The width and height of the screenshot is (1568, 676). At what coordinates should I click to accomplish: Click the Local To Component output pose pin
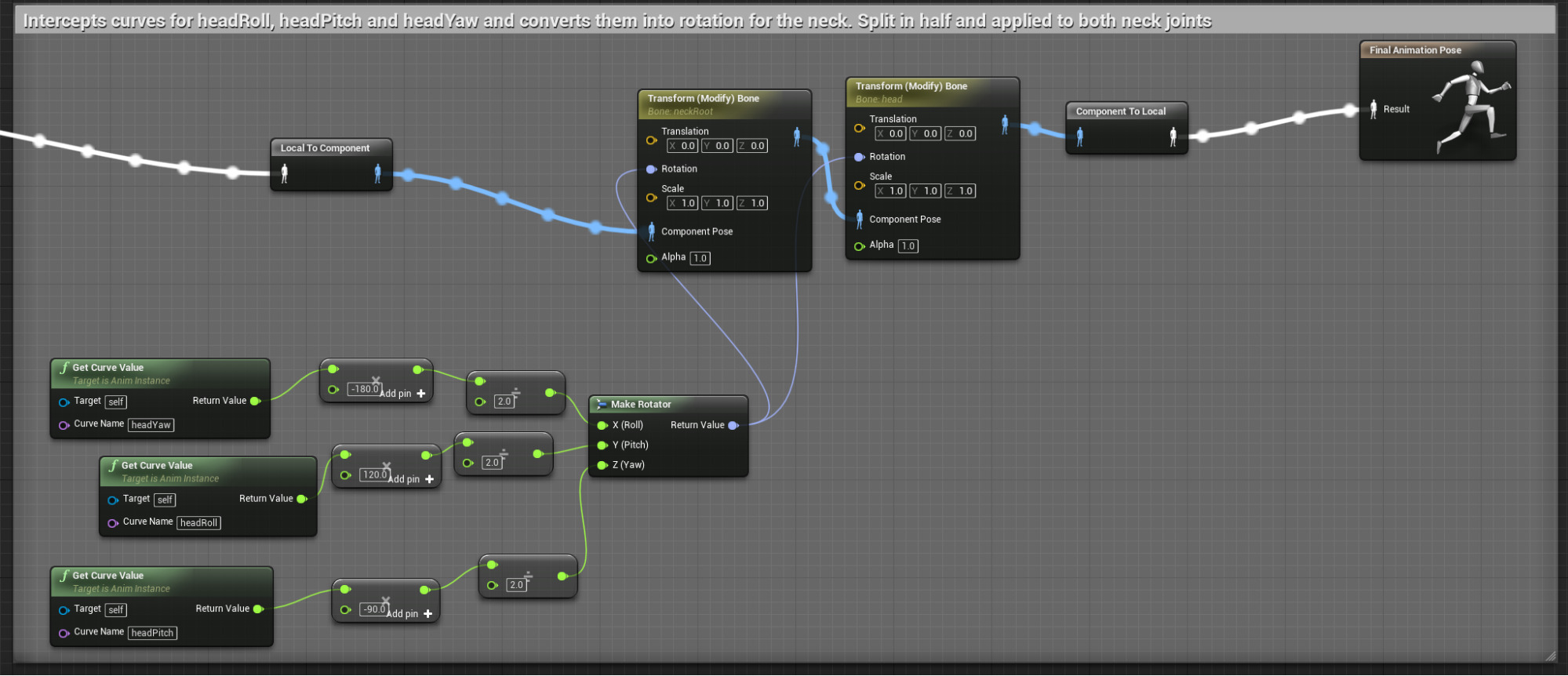(x=377, y=173)
